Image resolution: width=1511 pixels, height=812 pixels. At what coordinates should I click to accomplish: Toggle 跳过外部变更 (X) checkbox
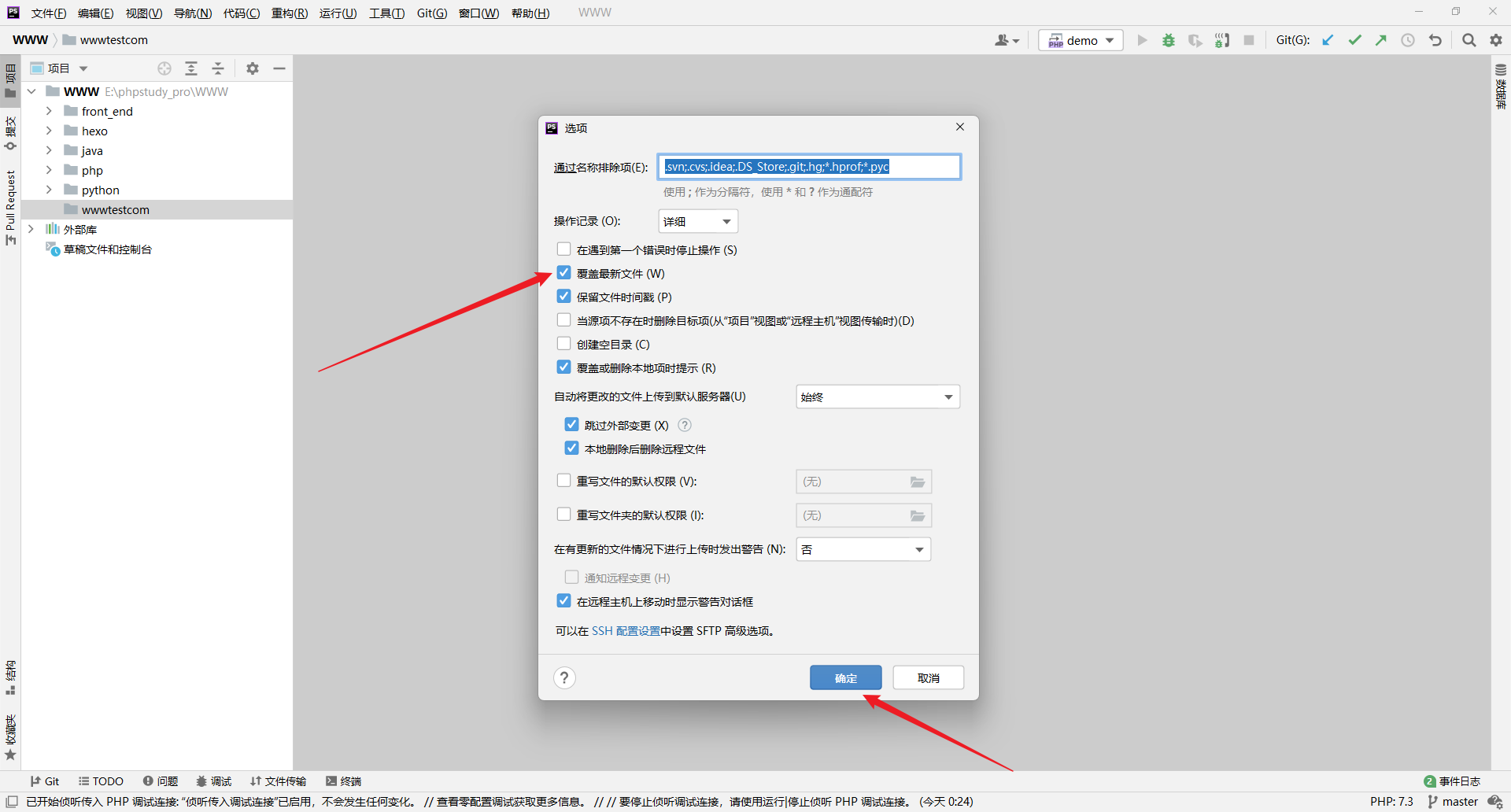tap(571, 425)
